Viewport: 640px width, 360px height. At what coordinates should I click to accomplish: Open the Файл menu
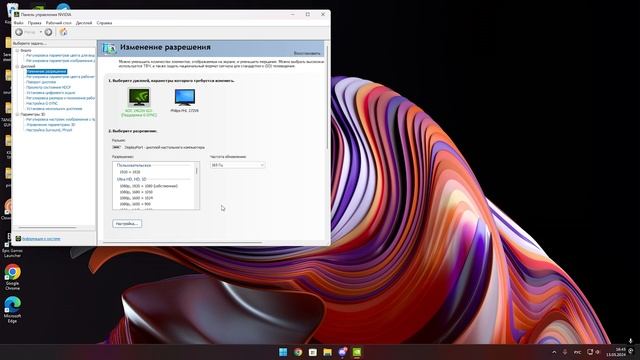(19, 23)
